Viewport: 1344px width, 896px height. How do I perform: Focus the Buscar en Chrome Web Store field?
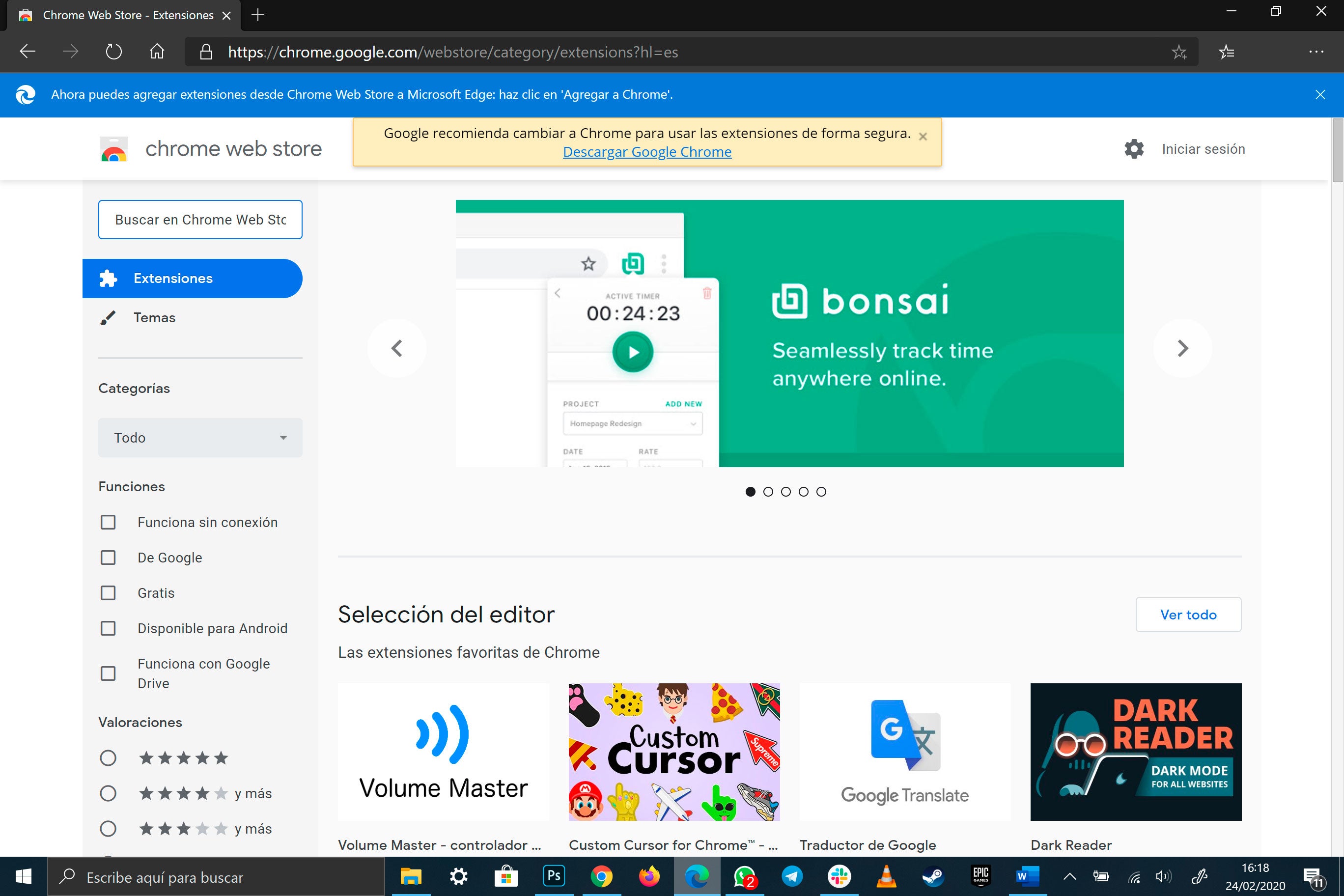200,220
